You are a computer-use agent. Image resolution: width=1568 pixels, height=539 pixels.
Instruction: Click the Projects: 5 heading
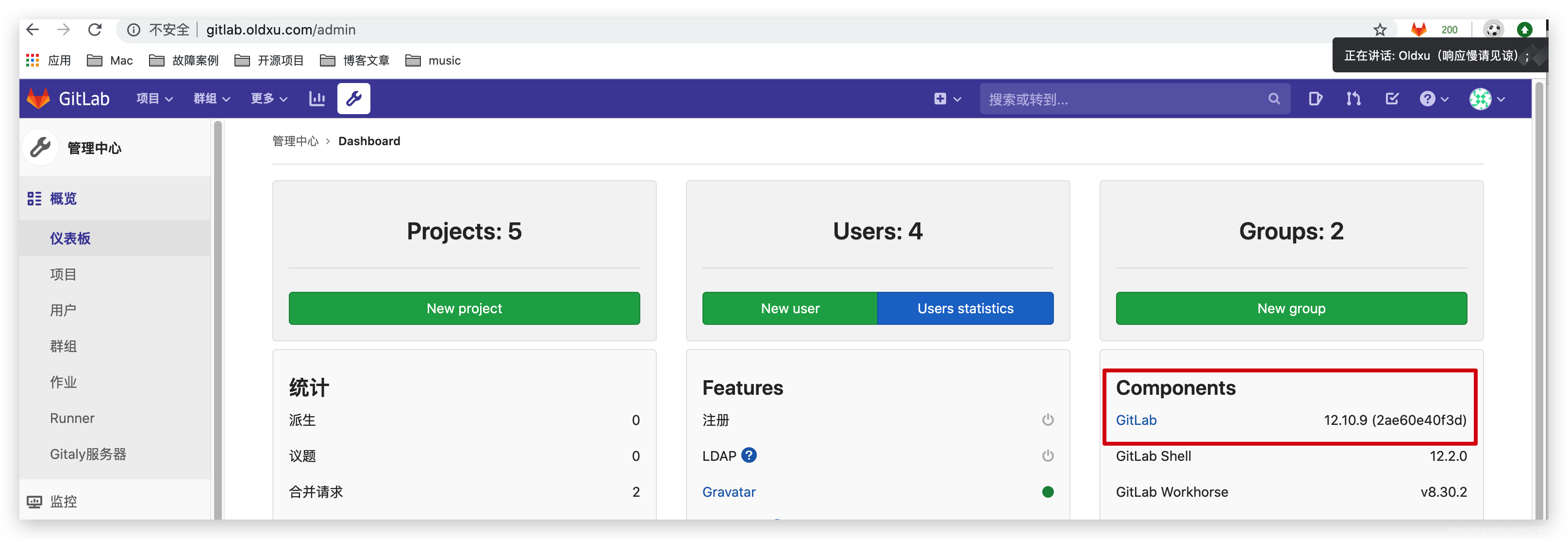coord(464,231)
